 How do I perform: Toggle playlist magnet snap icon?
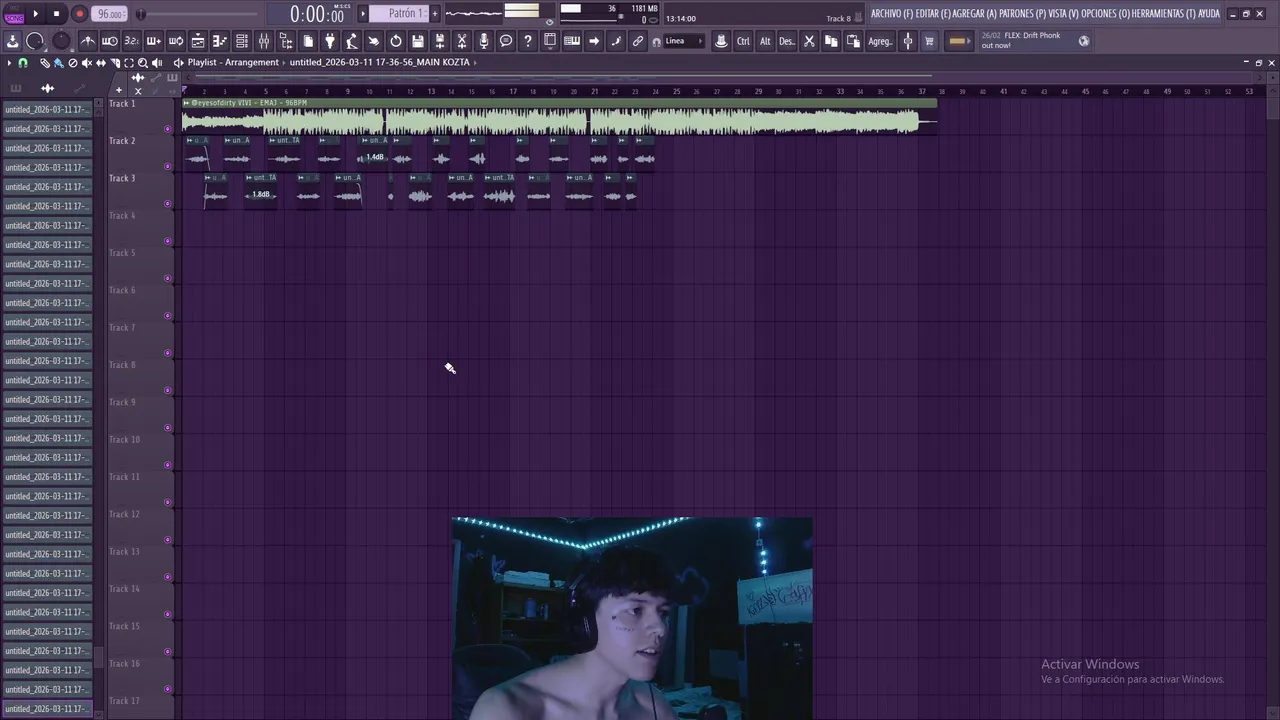23,63
